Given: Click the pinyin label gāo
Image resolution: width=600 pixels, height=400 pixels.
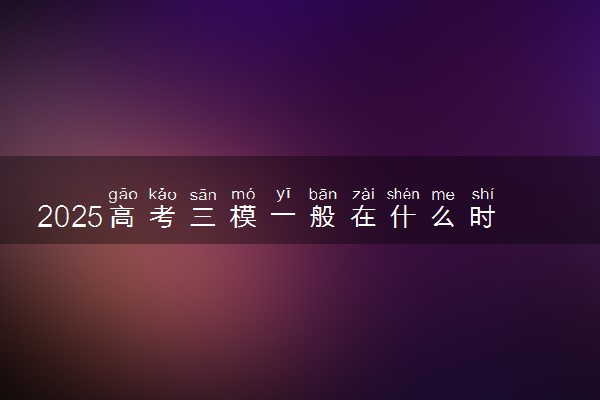Looking at the screenshot, I should click(123, 195).
